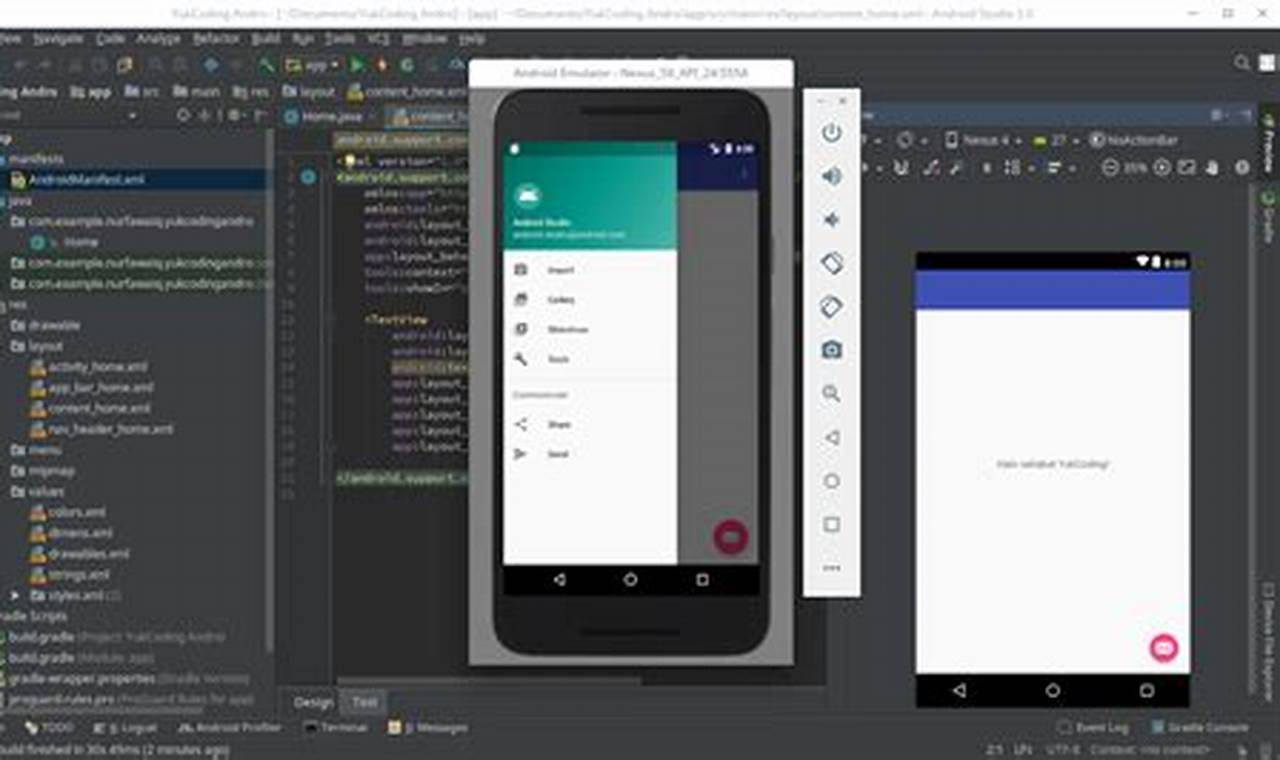Select Share item in emulator drawer

(x=590, y=424)
